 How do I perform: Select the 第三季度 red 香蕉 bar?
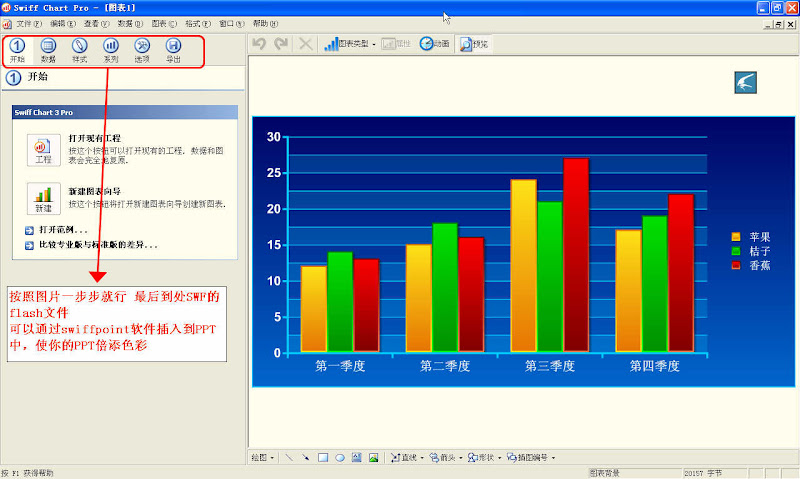click(576, 255)
